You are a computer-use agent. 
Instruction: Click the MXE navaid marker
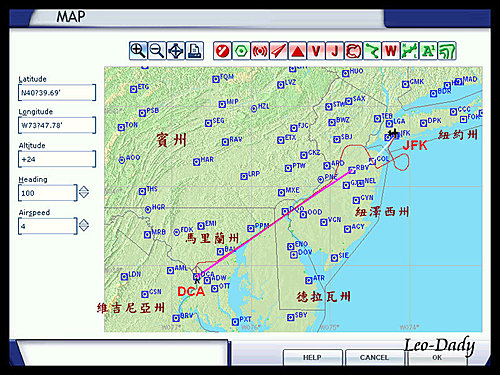pyautogui.click(x=281, y=192)
